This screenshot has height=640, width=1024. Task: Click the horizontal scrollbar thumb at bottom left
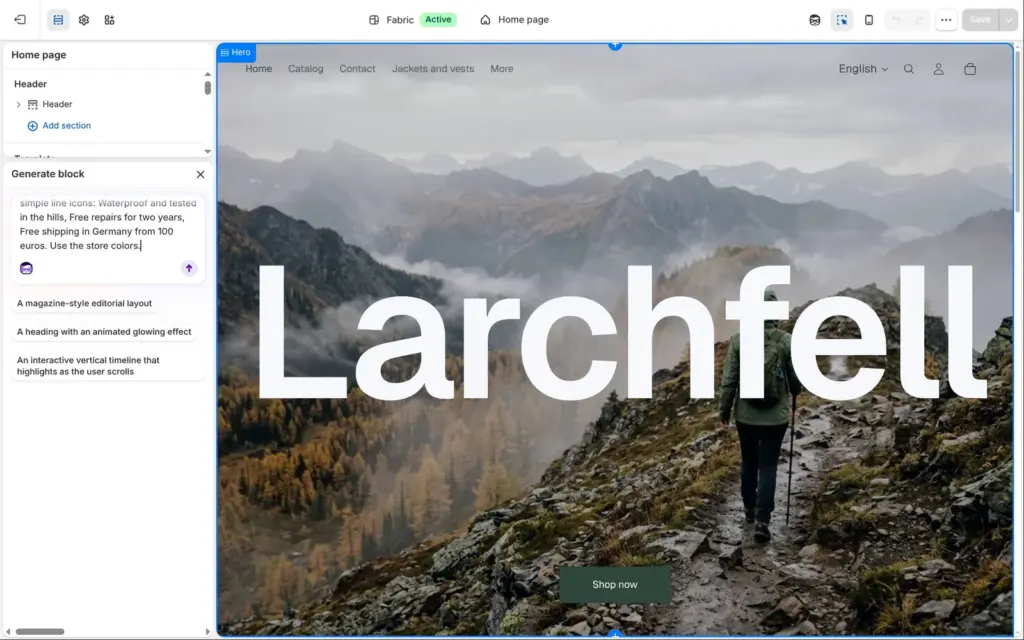40,632
